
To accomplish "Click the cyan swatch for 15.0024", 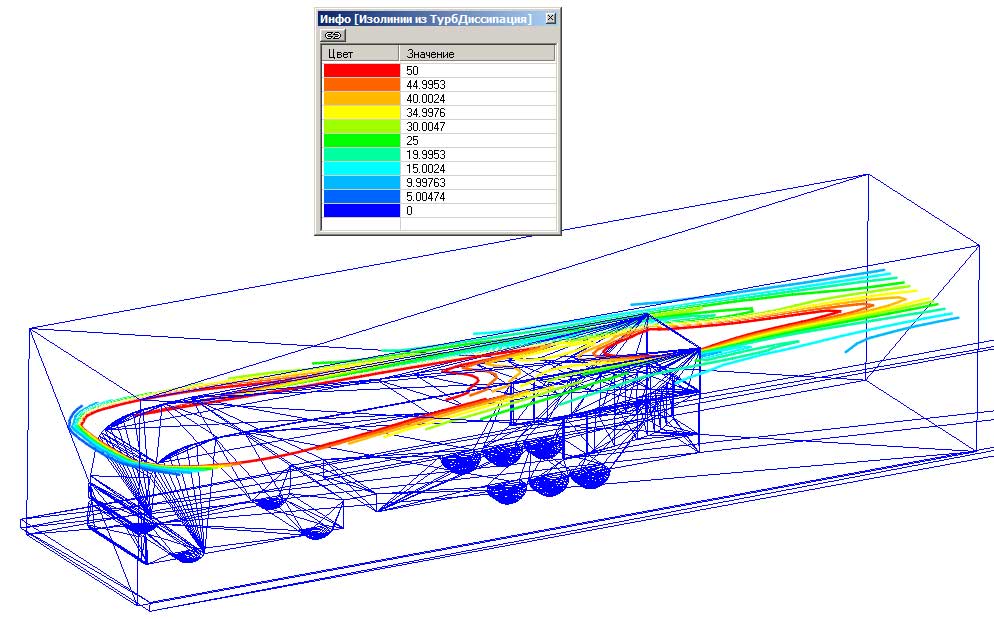I will point(361,169).
